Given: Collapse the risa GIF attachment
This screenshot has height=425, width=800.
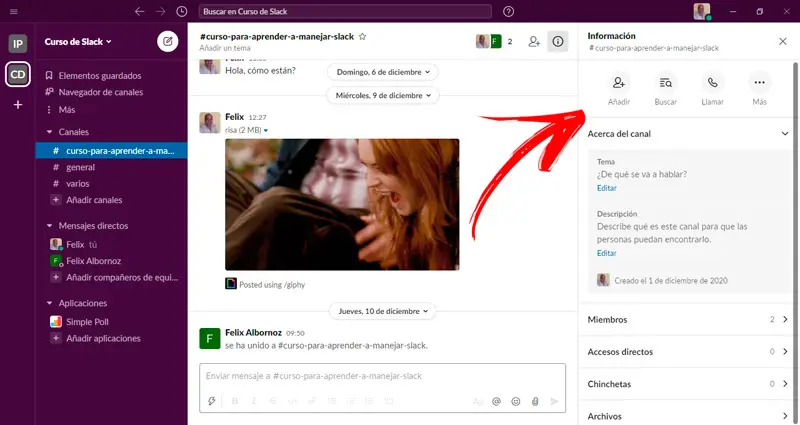Looking at the screenshot, I should pyautogui.click(x=266, y=131).
